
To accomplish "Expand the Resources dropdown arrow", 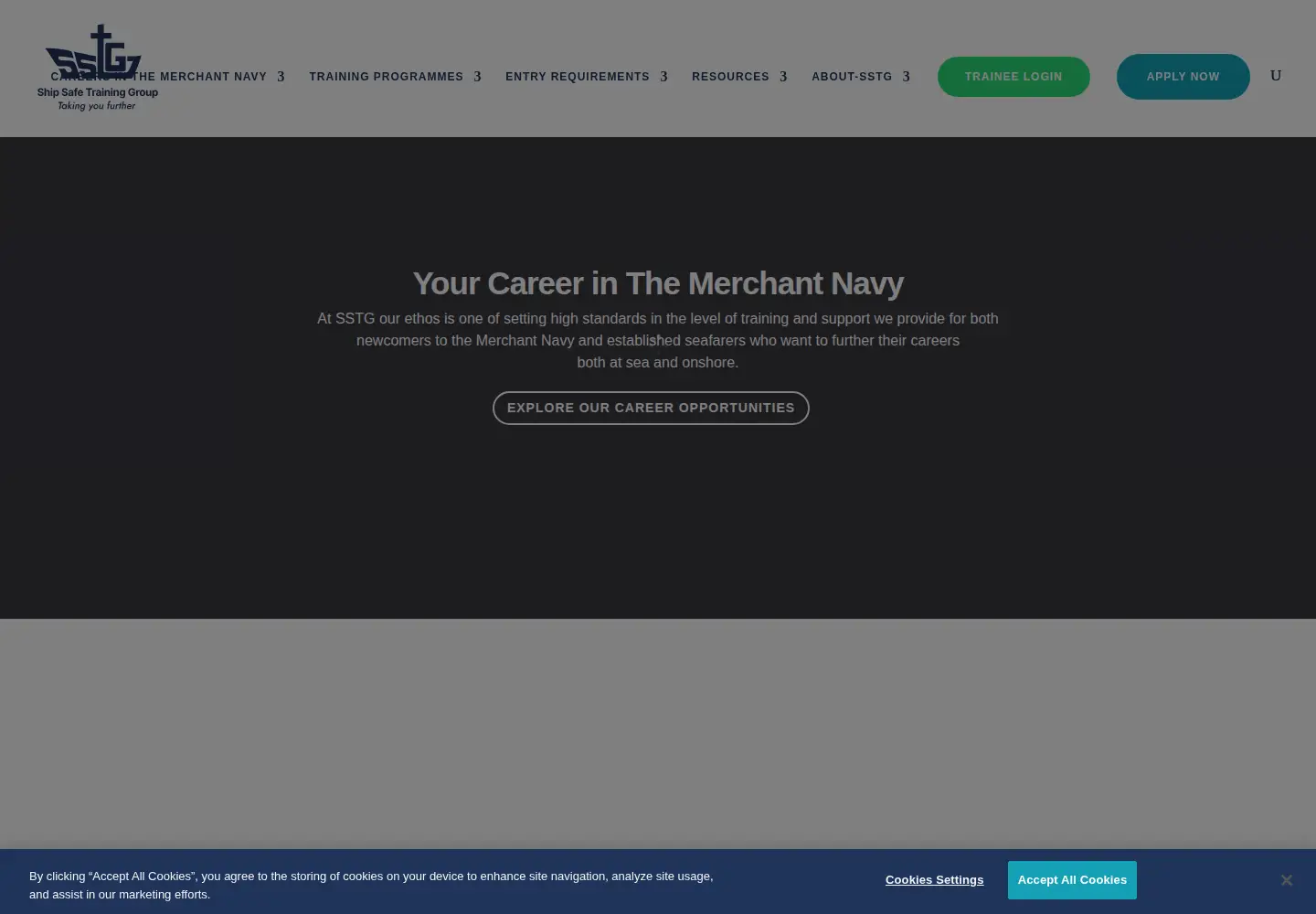I will [783, 77].
